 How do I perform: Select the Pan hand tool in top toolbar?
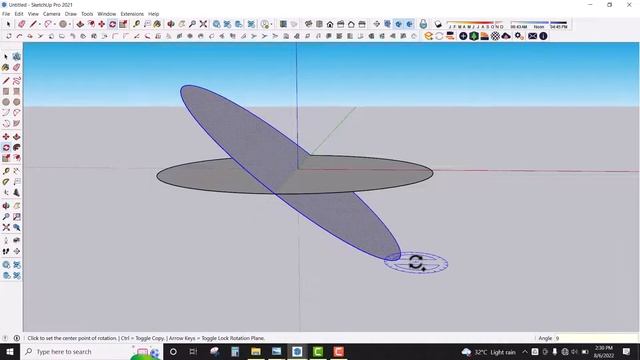[x=182, y=24]
